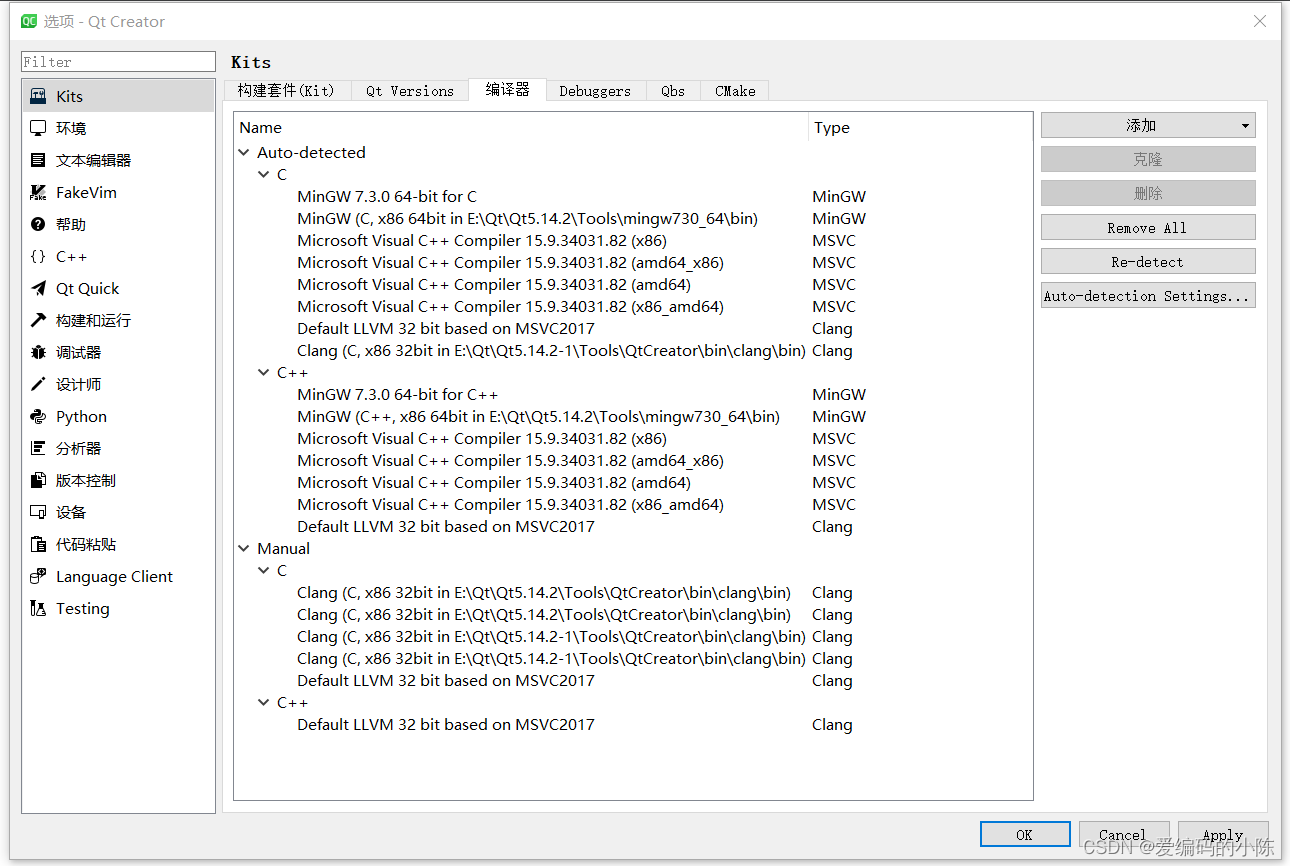Open the Qbs tab

point(673,91)
